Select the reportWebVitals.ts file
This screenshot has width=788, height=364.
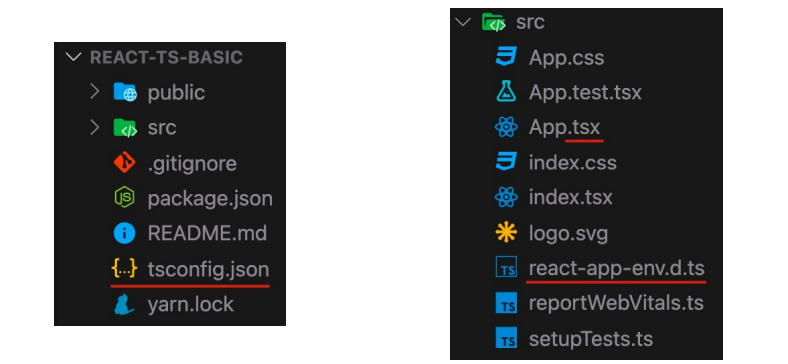click(616, 303)
